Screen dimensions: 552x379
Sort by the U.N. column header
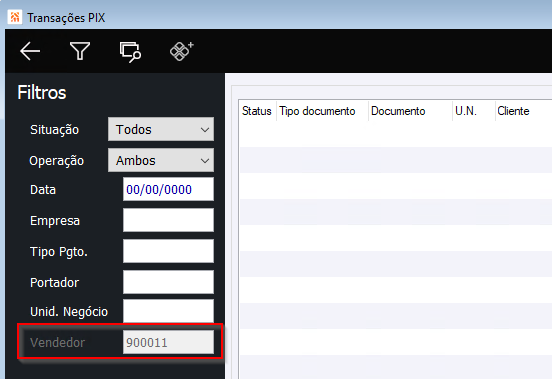(x=465, y=111)
